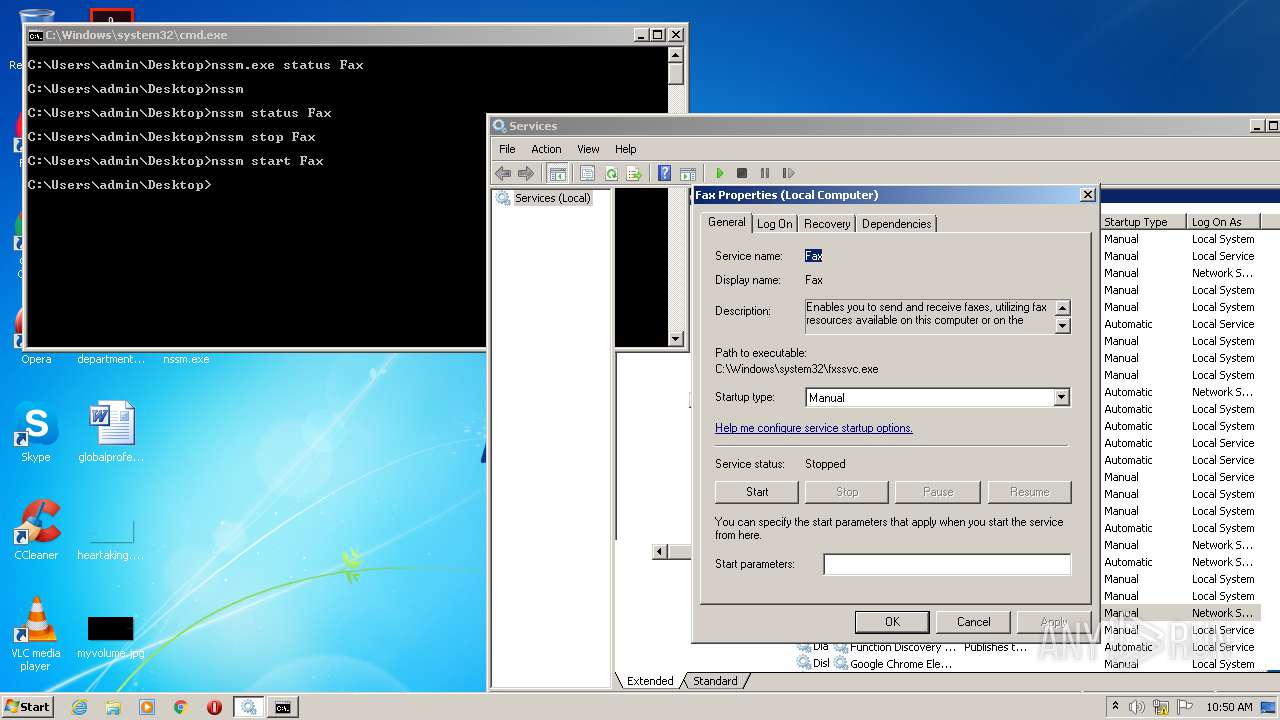Open Internet Explorer from taskbar
This screenshot has width=1280, height=720.
pos(80,707)
